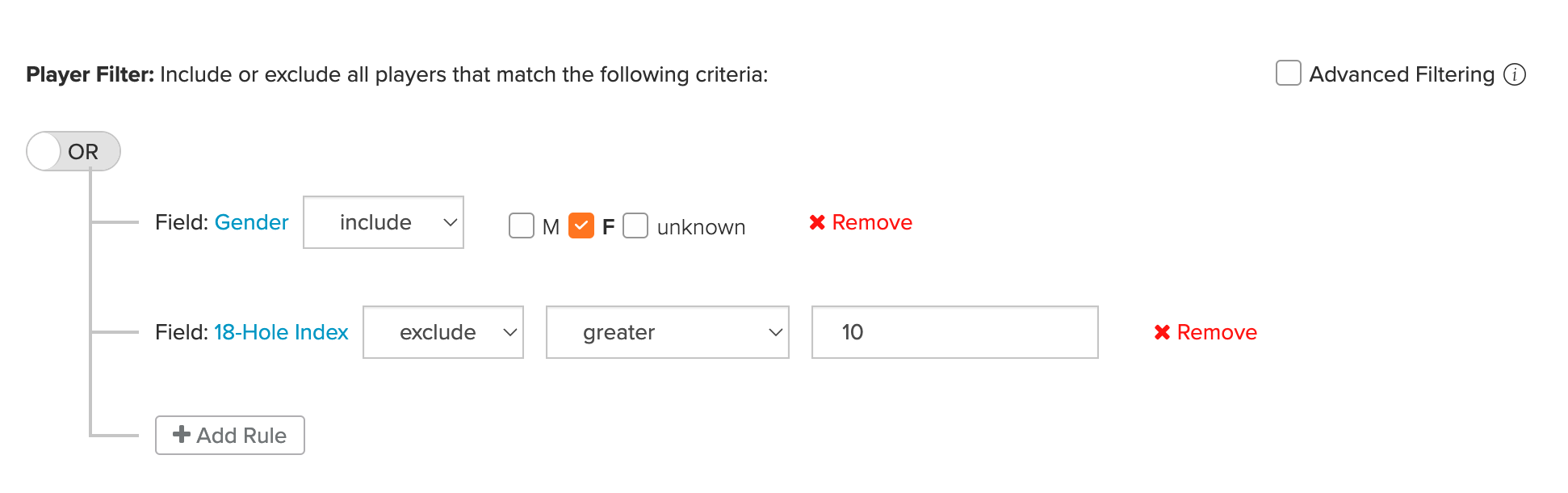The height and width of the screenshot is (493, 1568).
Task: Open the exclude dropdown for 18-Hole Index
Action: pyautogui.click(x=443, y=332)
